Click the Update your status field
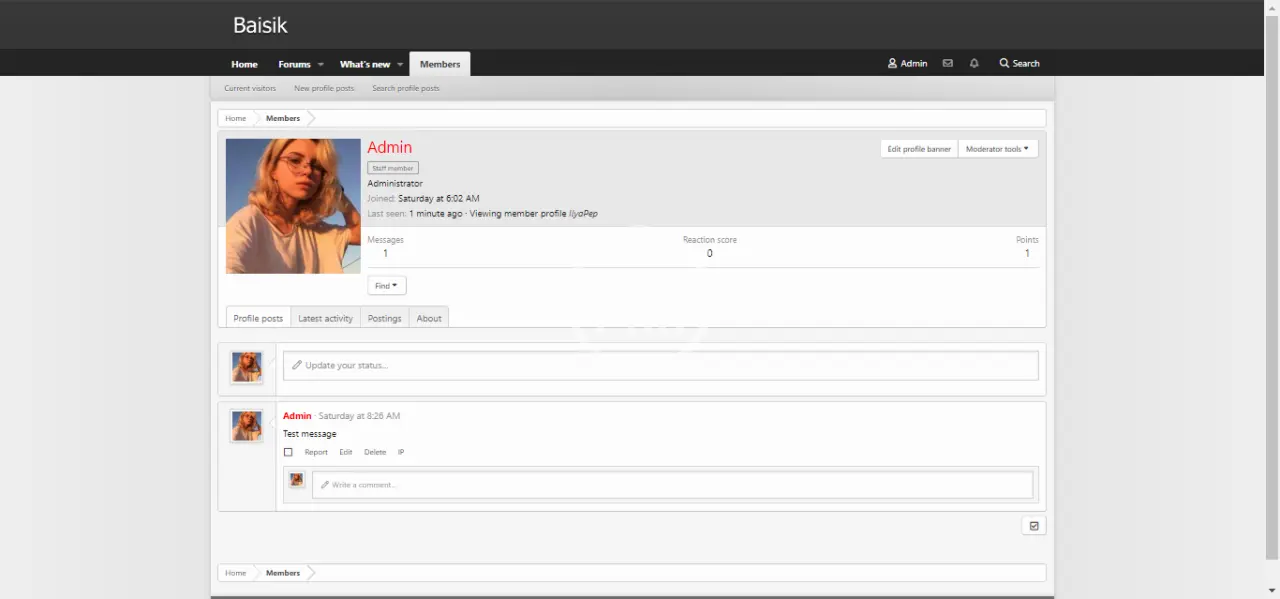The height and width of the screenshot is (599, 1280). [660, 365]
